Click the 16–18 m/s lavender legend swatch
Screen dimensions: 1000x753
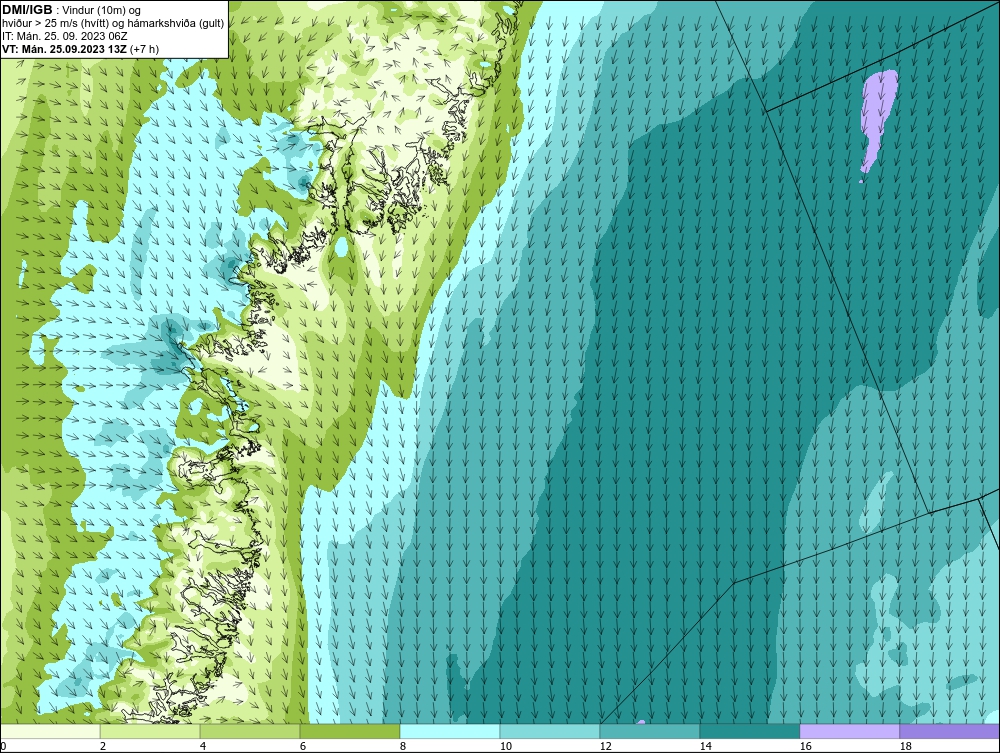tap(849, 731)
